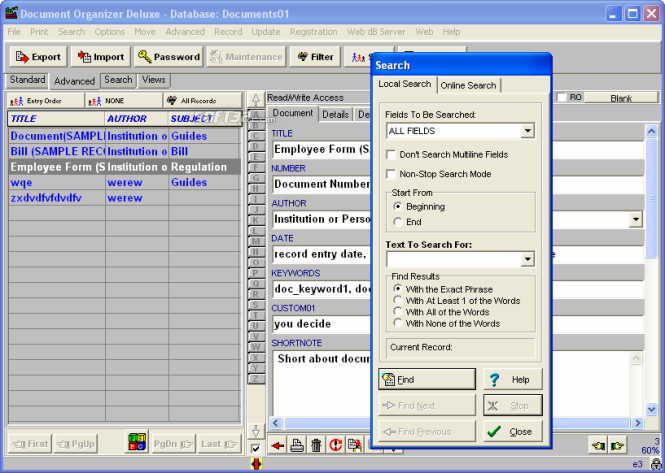
Task: Click the Find button
Action: [x=427, y=379]
